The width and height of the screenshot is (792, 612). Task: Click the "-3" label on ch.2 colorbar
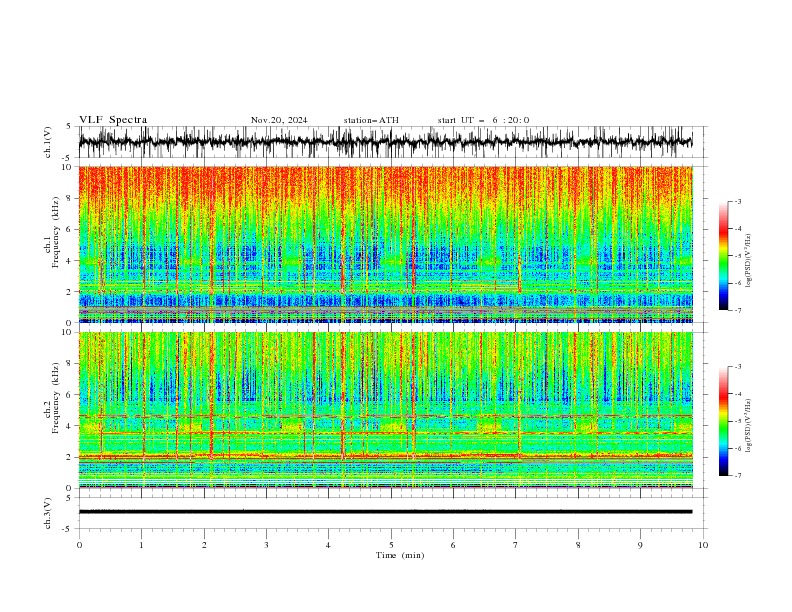(x=738, y=367)
